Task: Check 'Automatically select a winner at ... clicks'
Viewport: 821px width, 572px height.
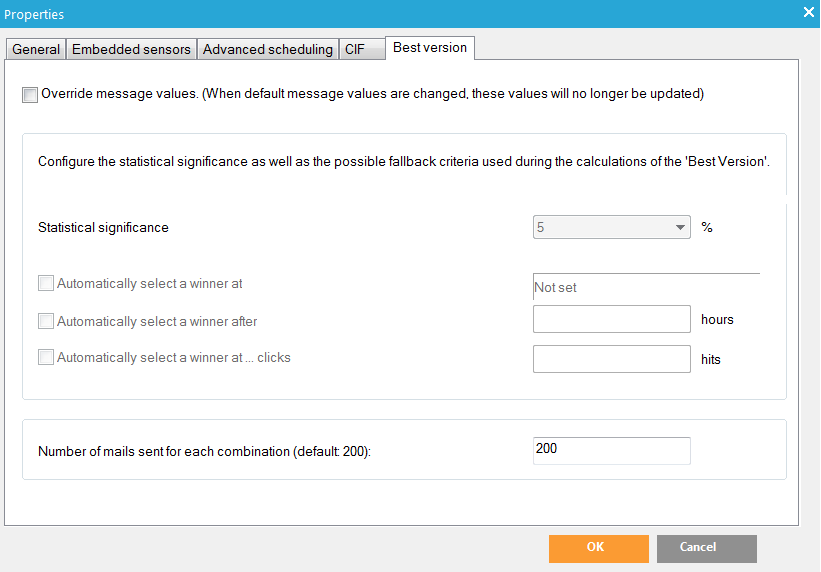Action: (46, 357)
